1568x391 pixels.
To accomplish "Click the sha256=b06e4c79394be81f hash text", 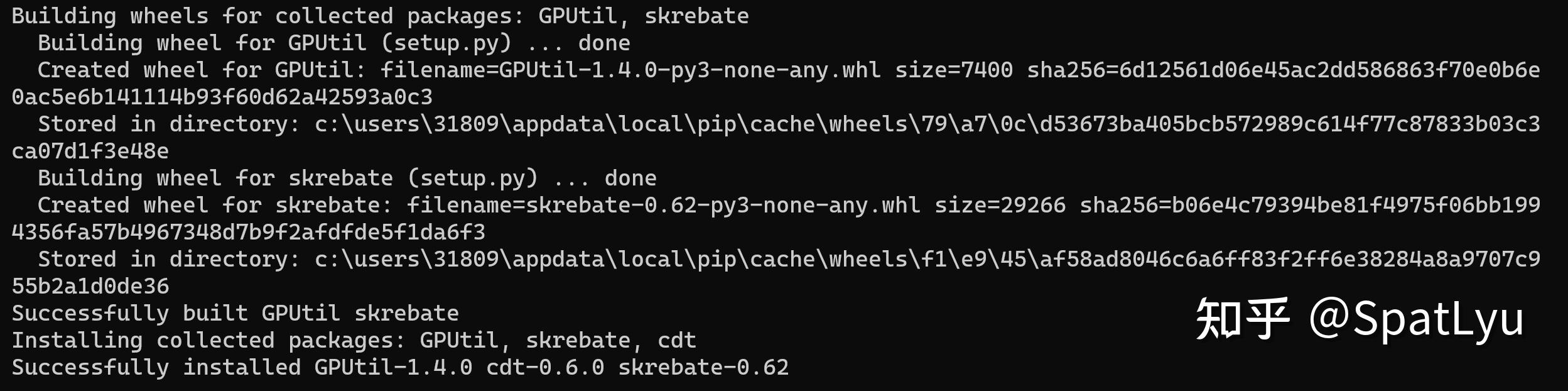I will click(1310, 205).
